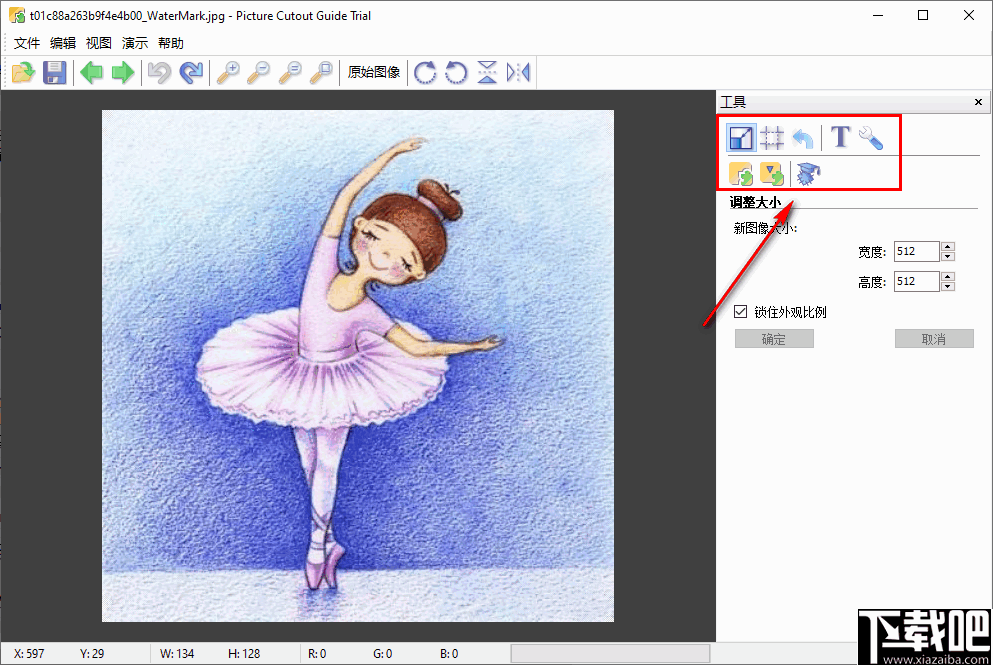Viewport: 993px width, 665px height.
Task: Mirror image horizontally
Action: pyautogui.click(x=518, y=72)
